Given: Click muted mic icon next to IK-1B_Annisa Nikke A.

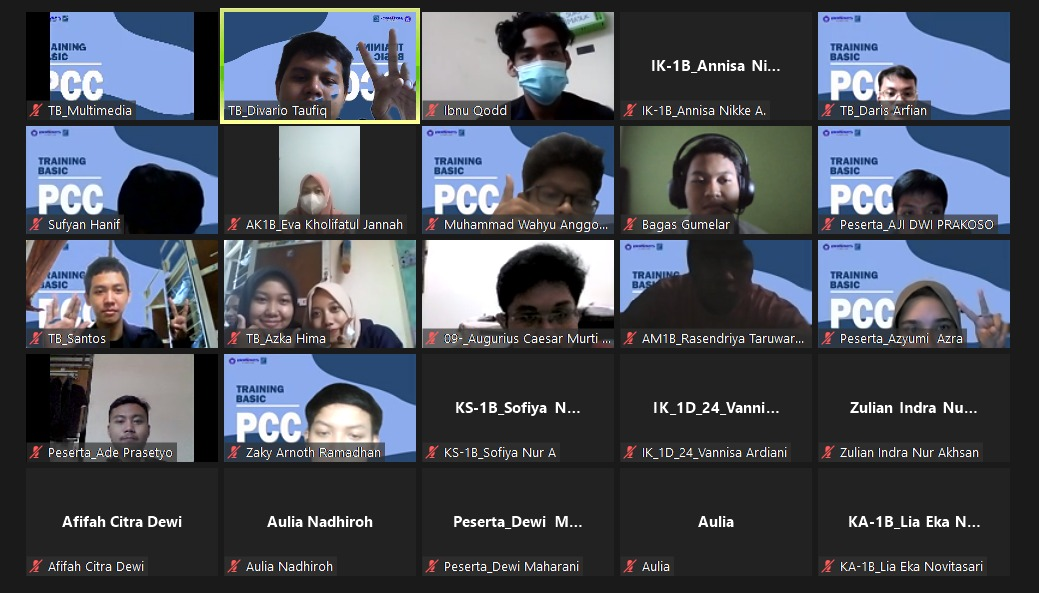Looking at the screenshot, I should pos(630,111).
